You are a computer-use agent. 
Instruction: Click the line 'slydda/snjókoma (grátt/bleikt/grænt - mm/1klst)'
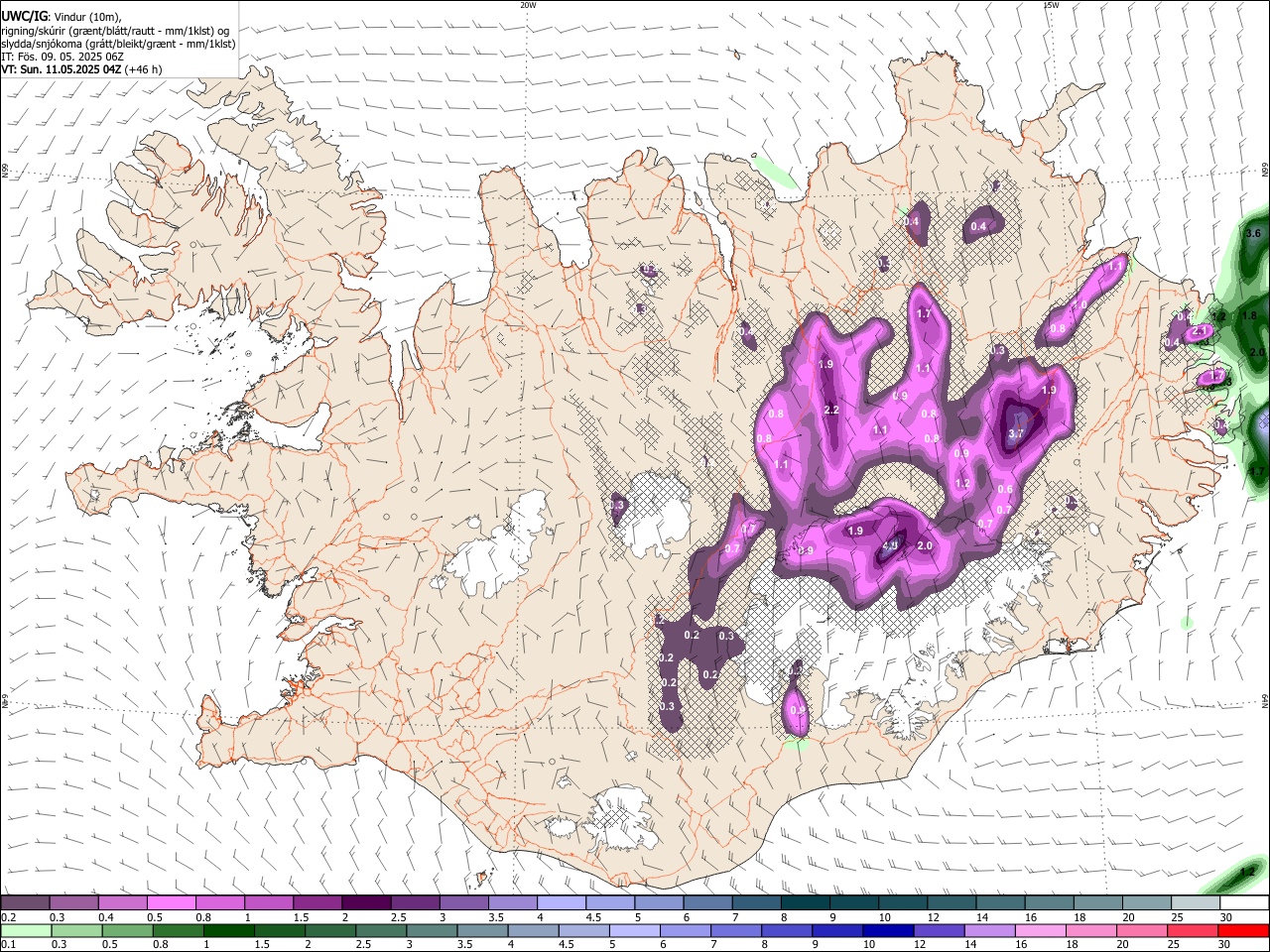(118, 44)
